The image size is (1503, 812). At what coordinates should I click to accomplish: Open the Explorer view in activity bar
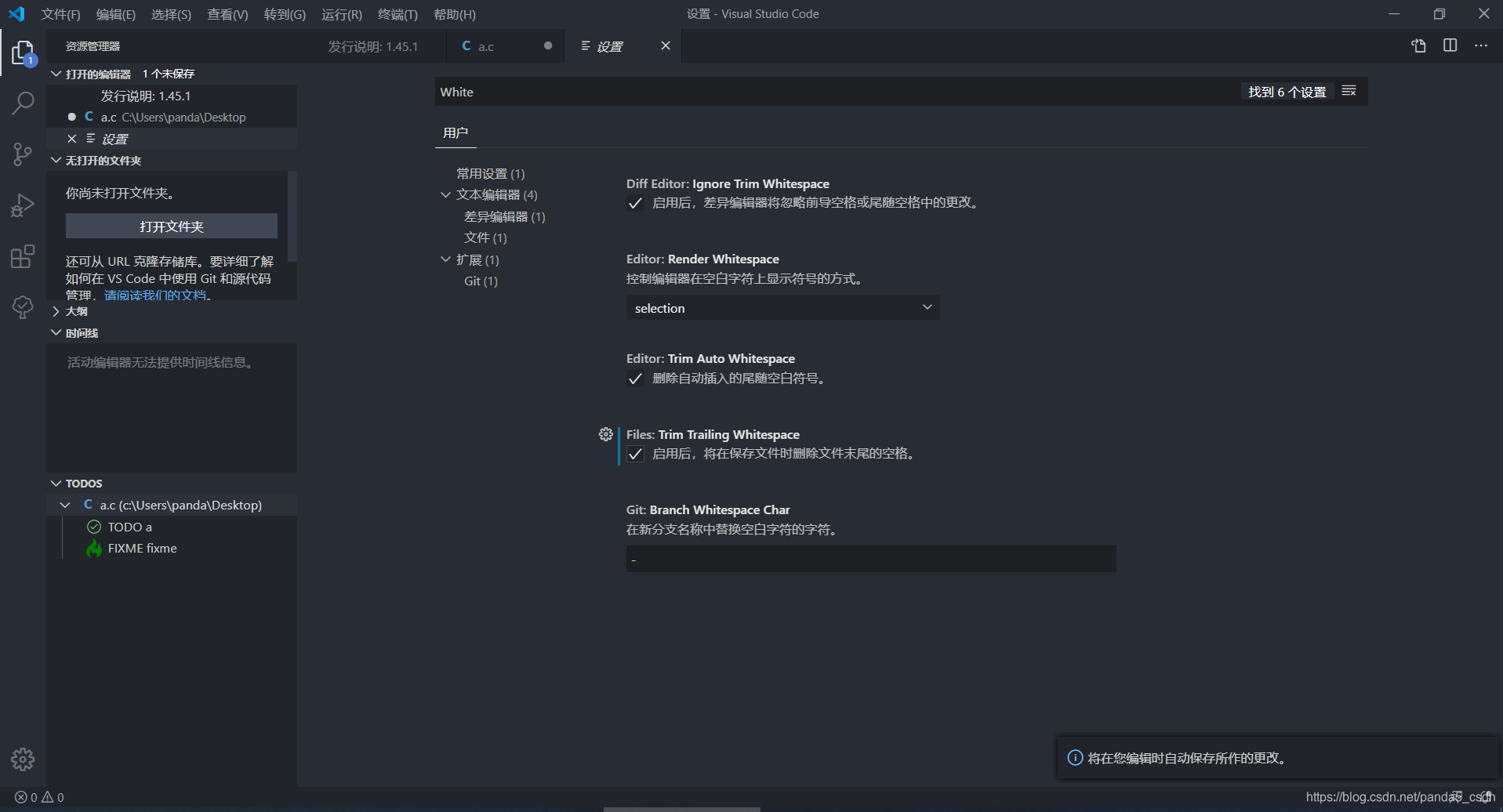coord(23,53)
